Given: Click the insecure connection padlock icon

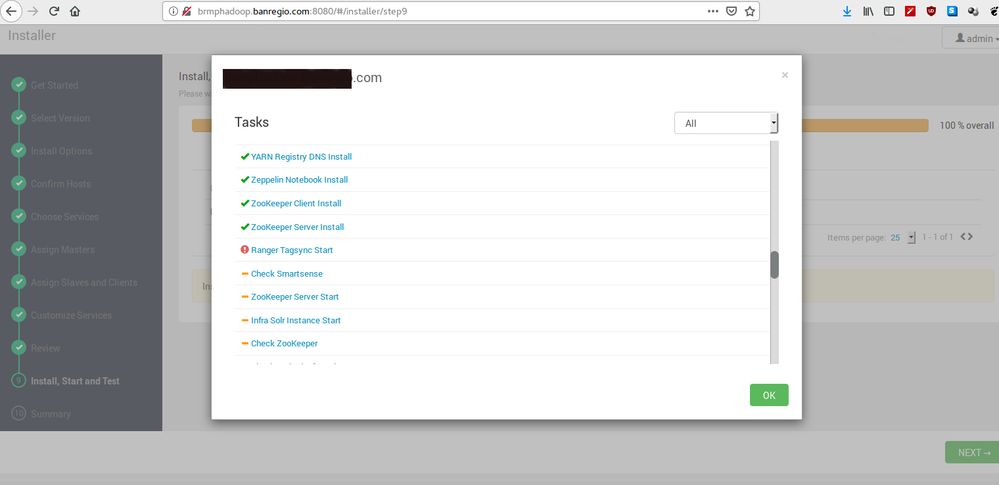Looking at the screenshot, I should tap(187, 11).
